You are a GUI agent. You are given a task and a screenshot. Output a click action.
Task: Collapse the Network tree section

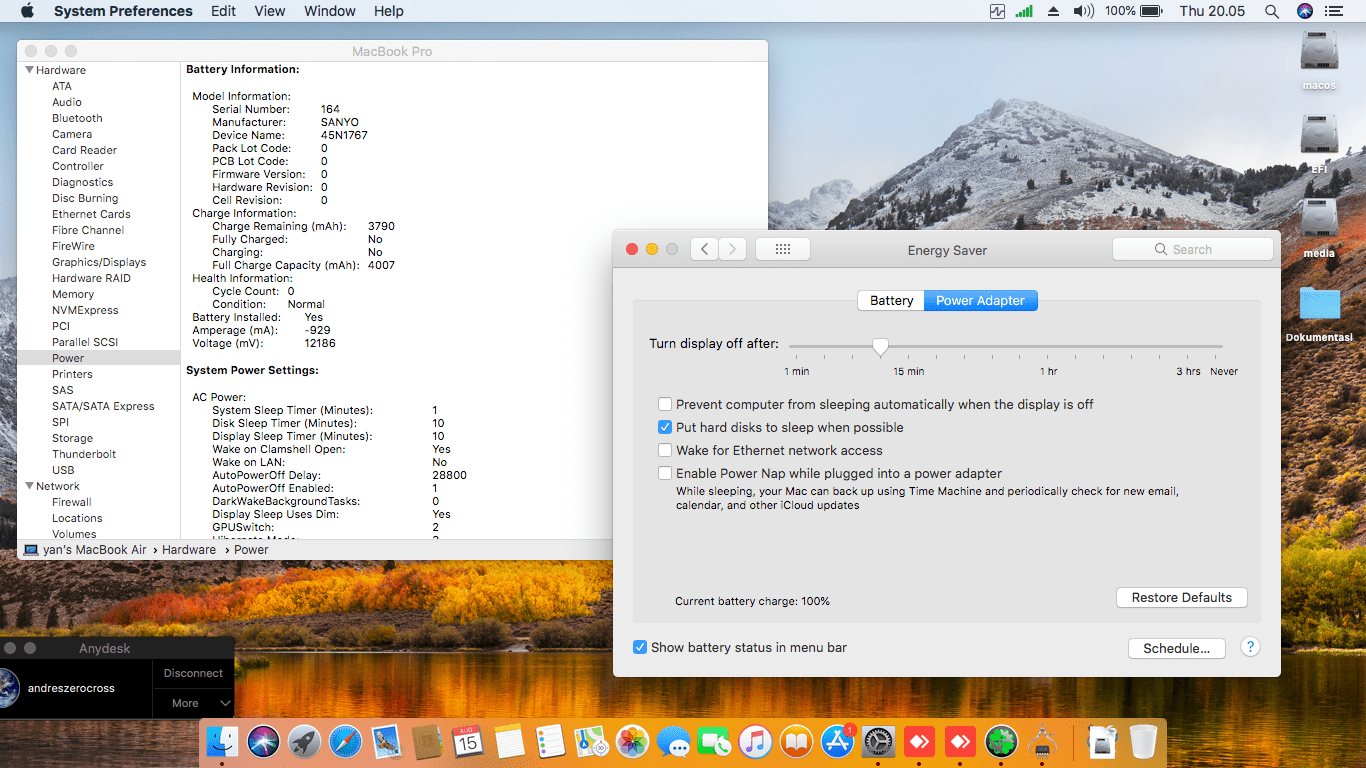[29, 486]
